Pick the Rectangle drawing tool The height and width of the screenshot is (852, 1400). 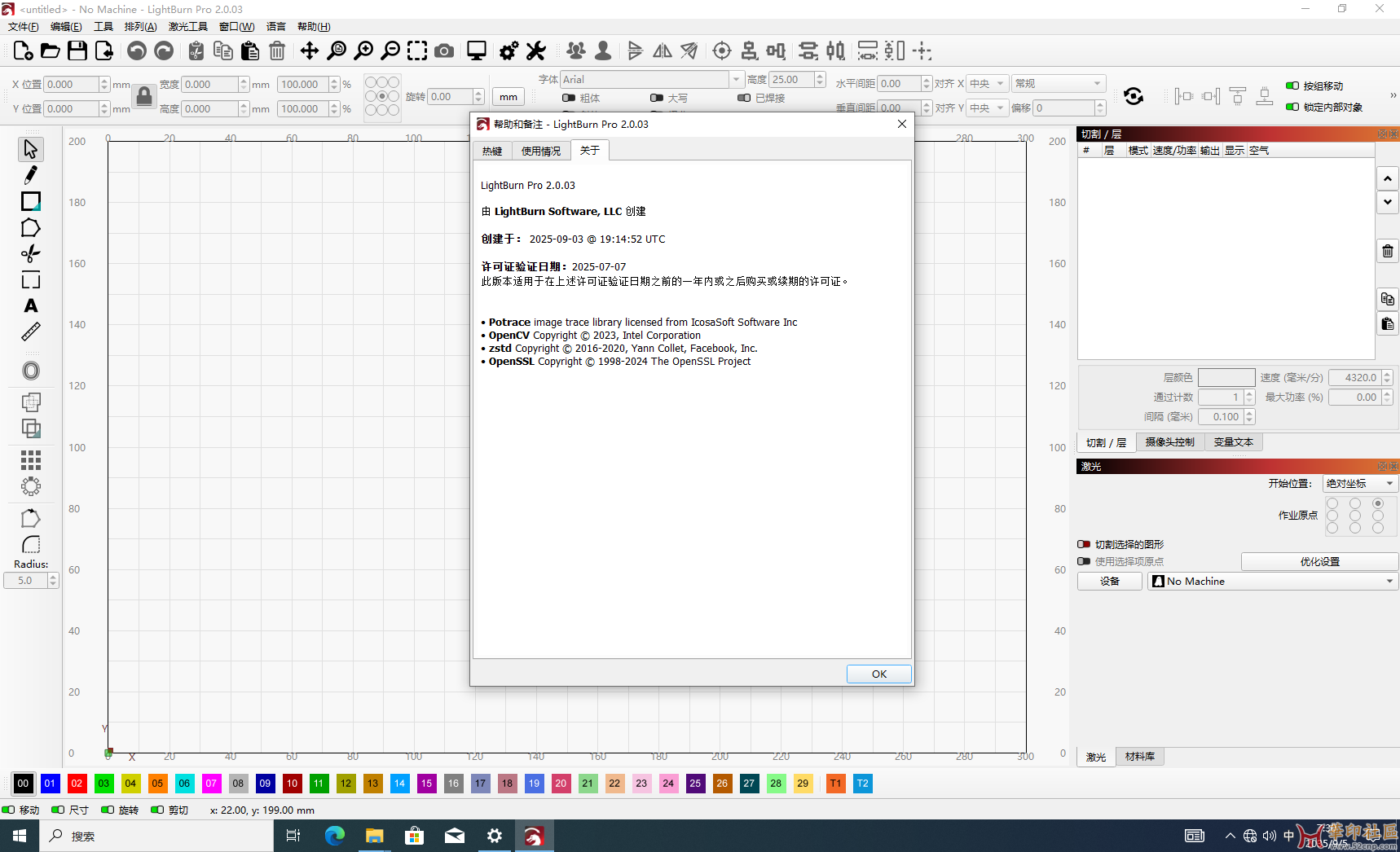(x=31, y=201)
